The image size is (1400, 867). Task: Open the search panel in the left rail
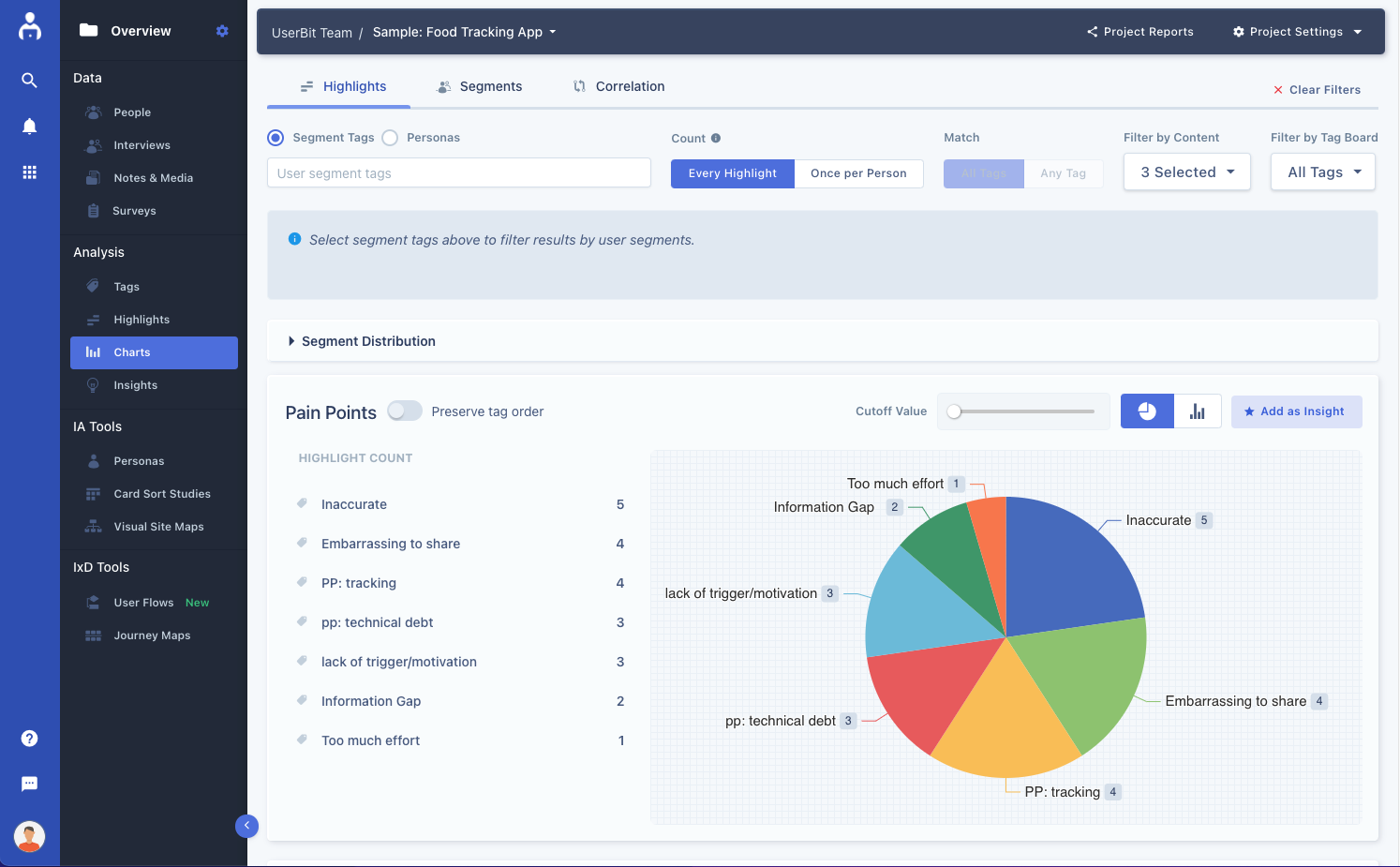click(29, 80)
